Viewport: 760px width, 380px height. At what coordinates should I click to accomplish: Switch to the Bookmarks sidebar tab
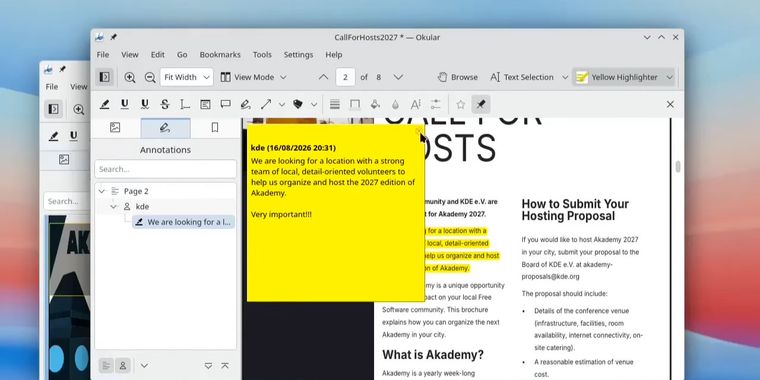coord(215,127)
